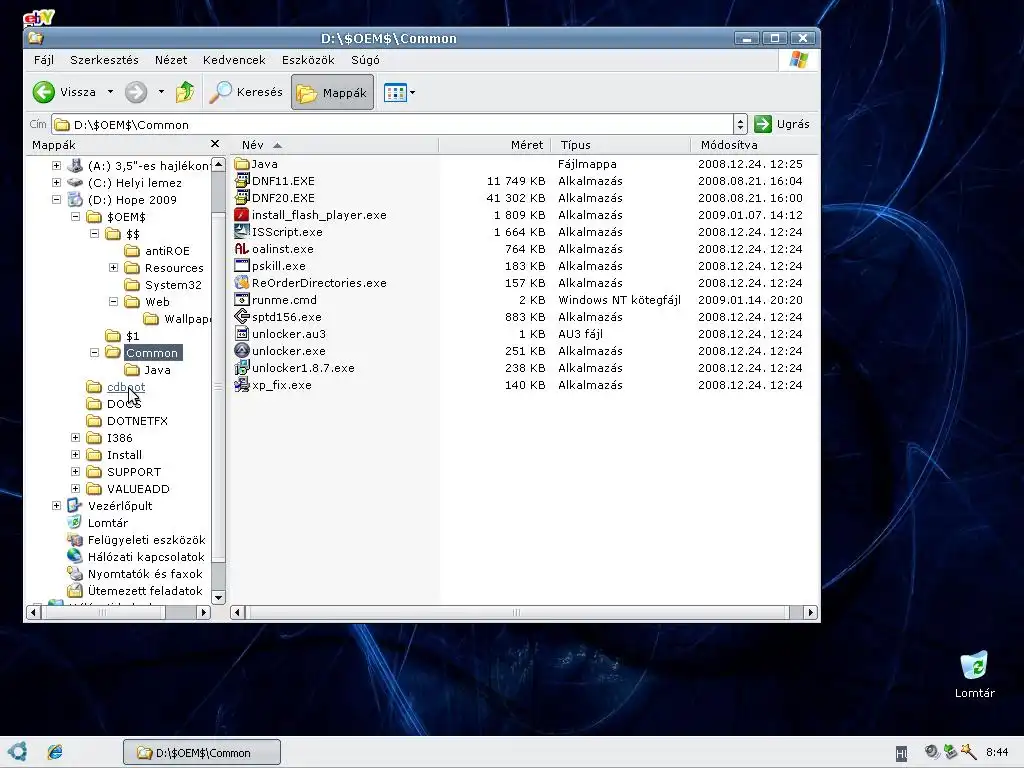Select Nyomtatók és faxok in tree
Screen dimensions: 1024x768
145,573
